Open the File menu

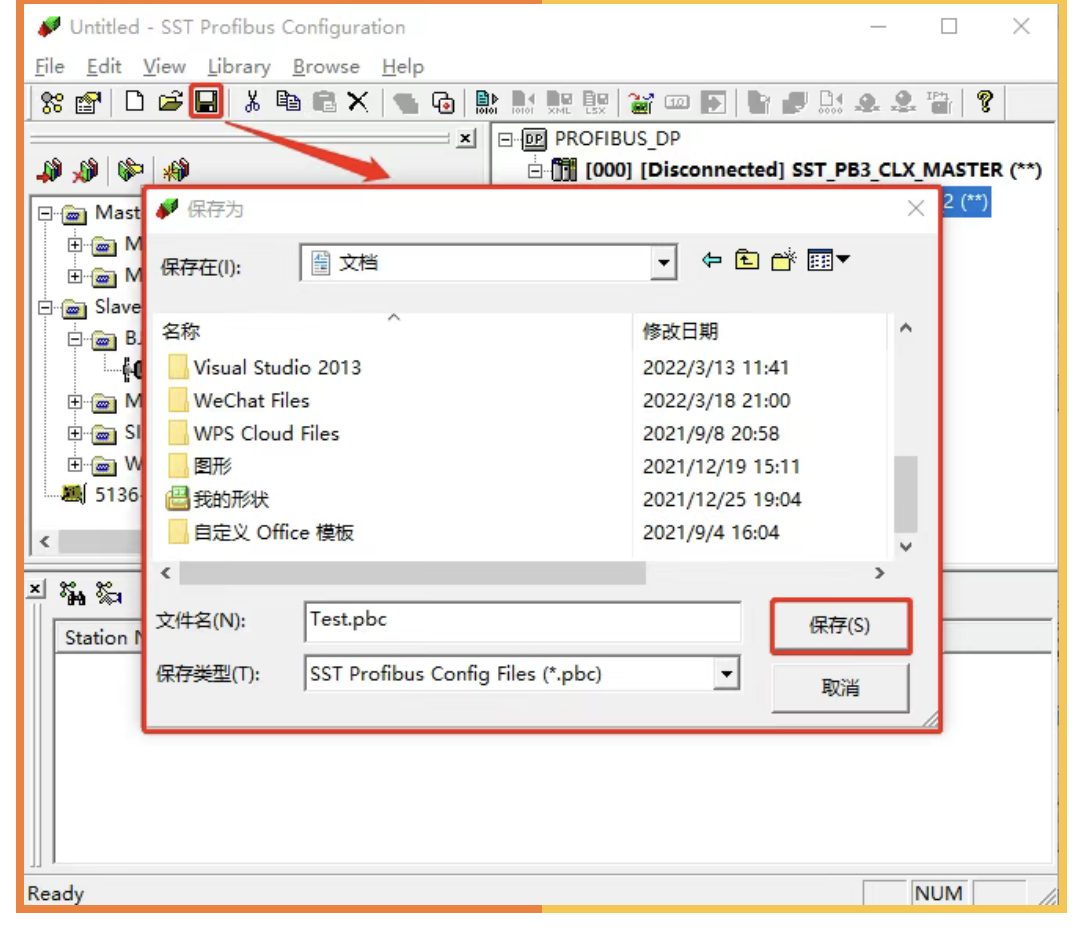(x=48, y=66)
